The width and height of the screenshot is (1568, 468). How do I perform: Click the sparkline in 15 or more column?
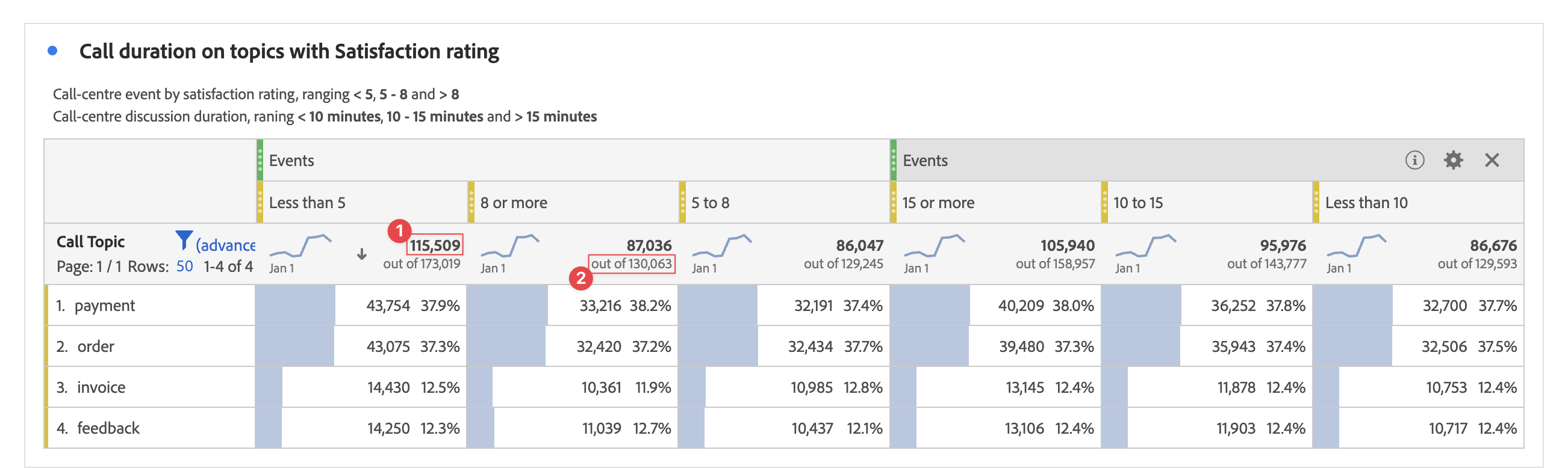pyautogui.click(x=935, y=245)
